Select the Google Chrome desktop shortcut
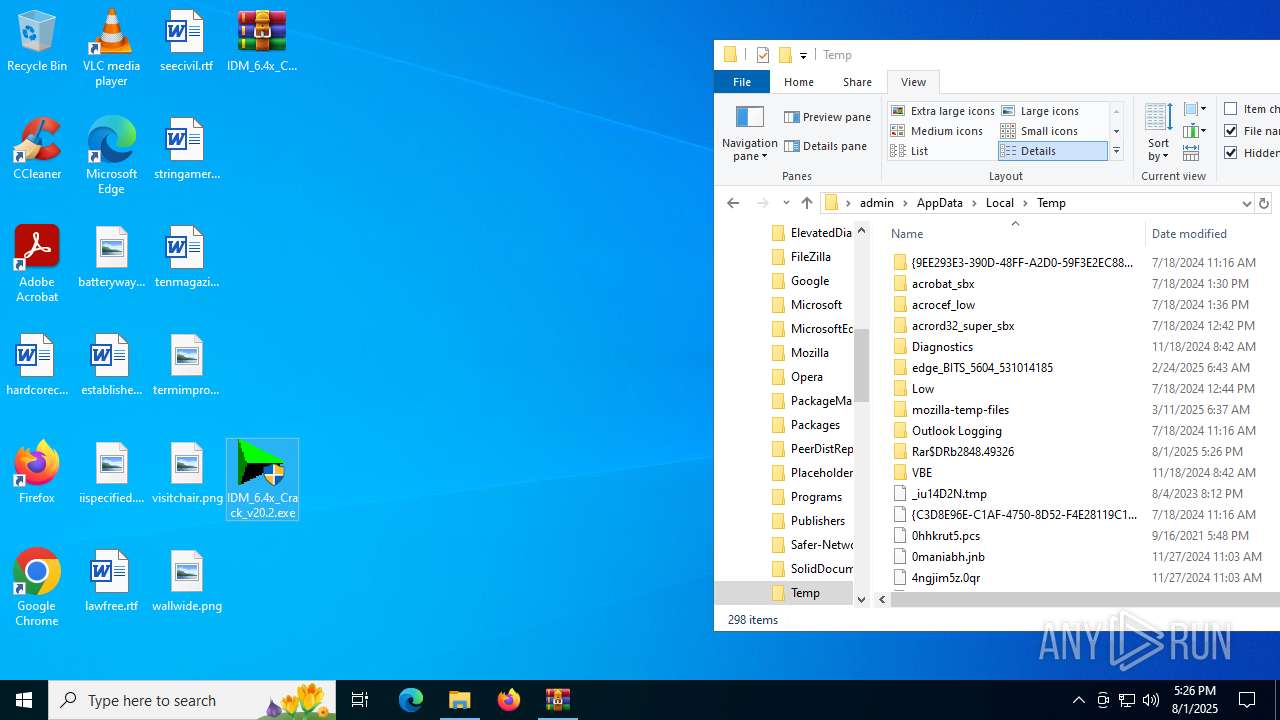1280x720 pixels. point(37,588)
